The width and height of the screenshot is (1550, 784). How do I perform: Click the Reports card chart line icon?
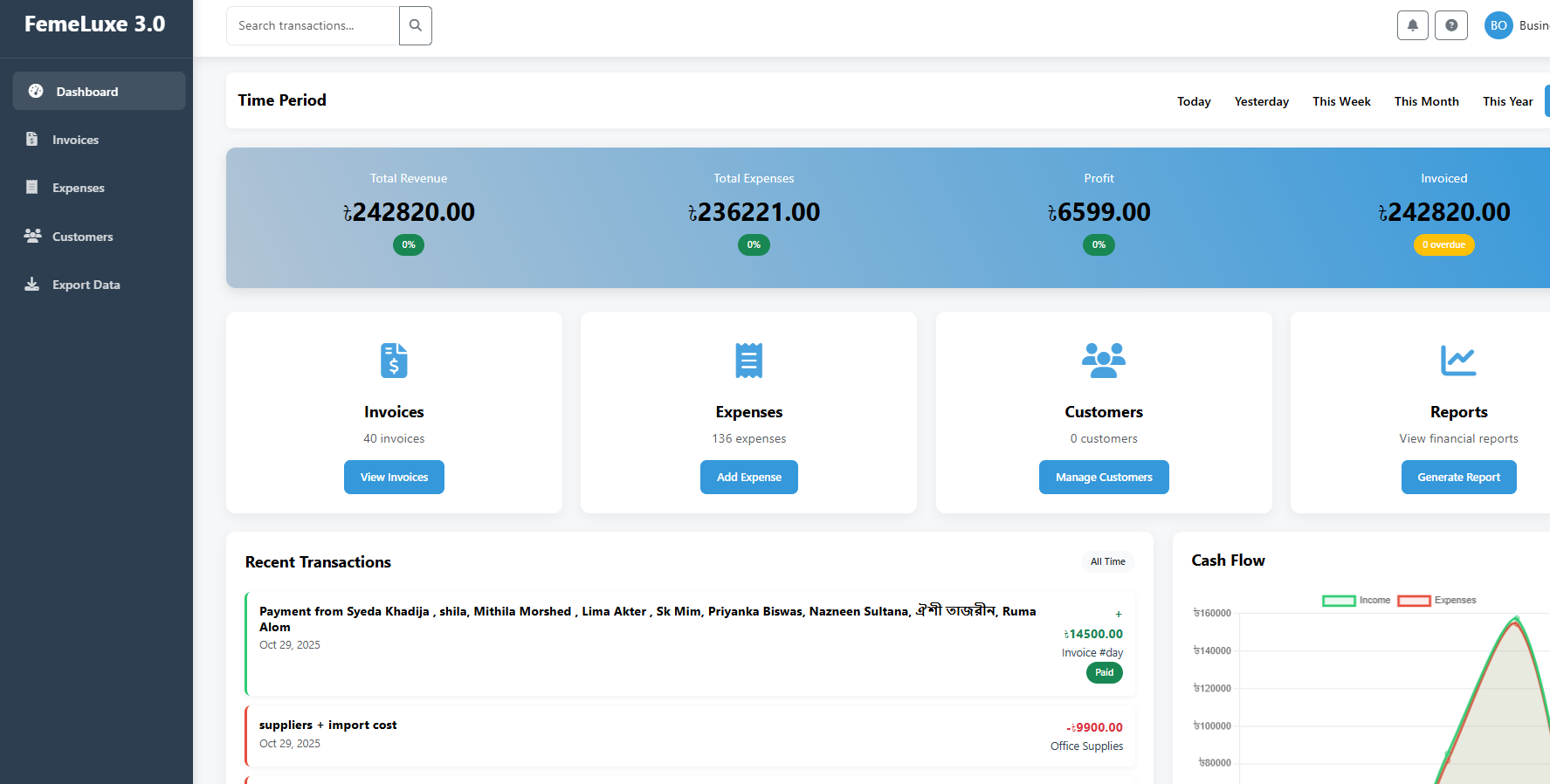1457,361
